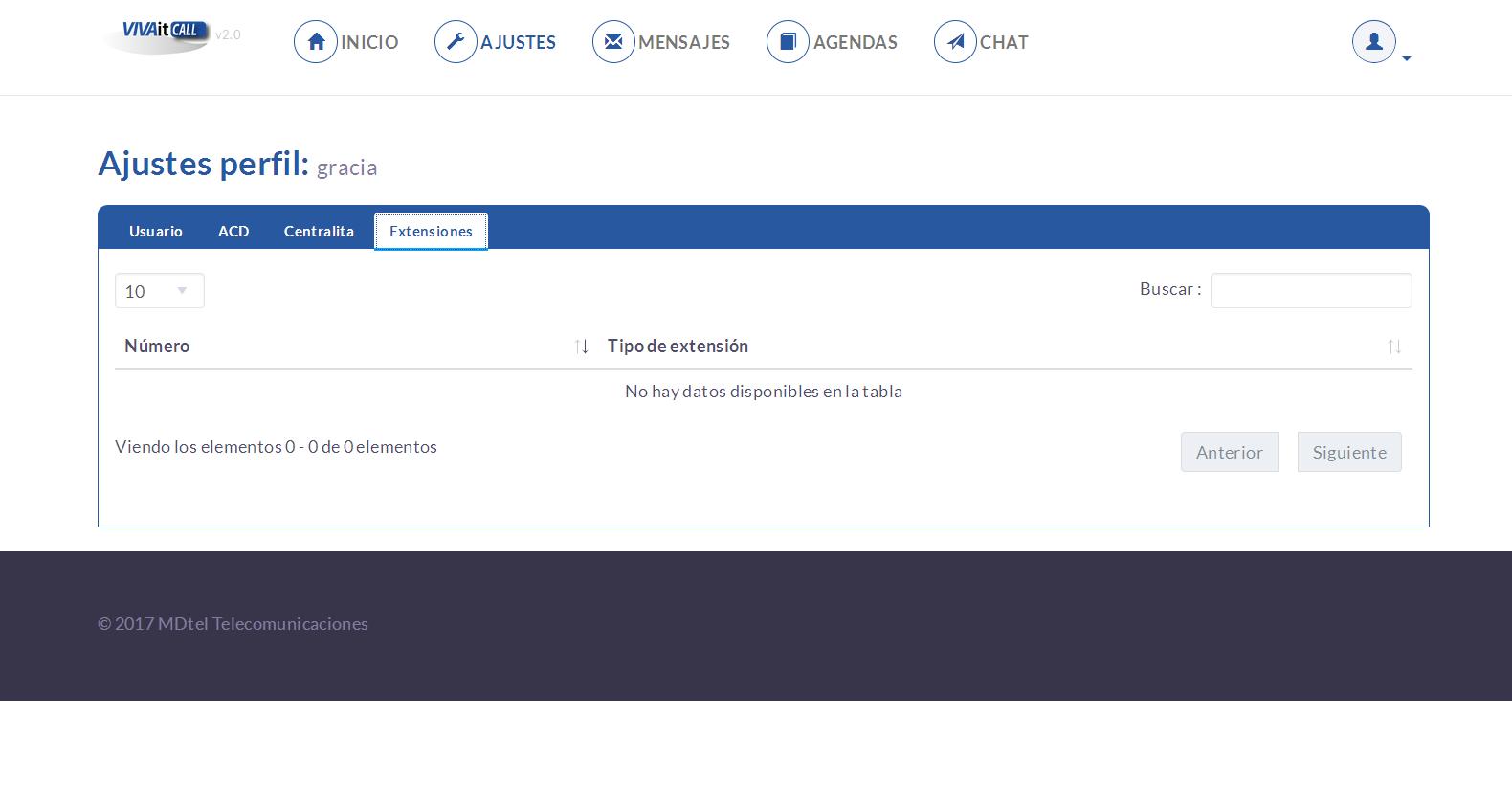This screenshot has width=1512, height=785.
Task: Open the rows-per-page dropdown showing 10
Action: (x=160, y=291)
